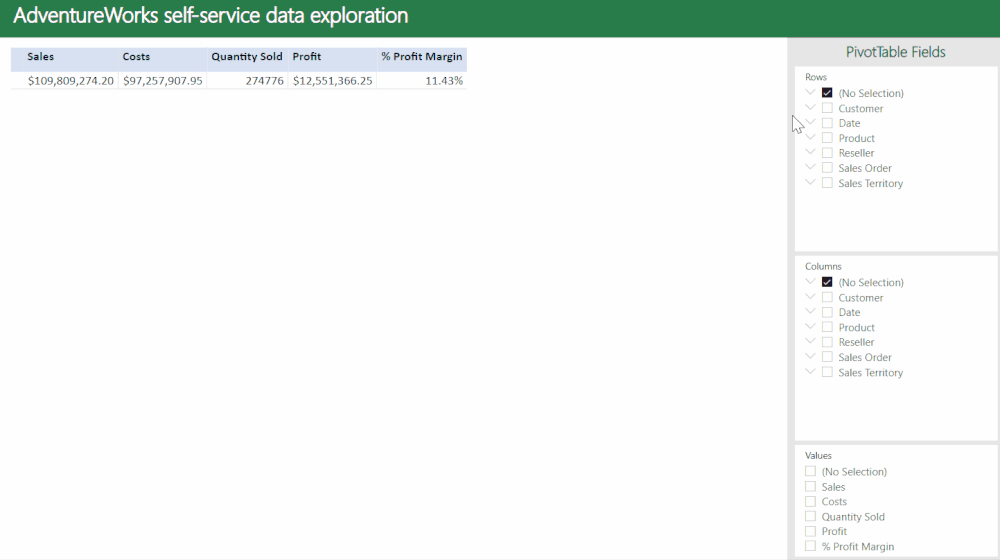The height and width of the screenshot is (560, 1000).
Task: Expand (No Selection) chevron in Columns
Action: [811, 282]
